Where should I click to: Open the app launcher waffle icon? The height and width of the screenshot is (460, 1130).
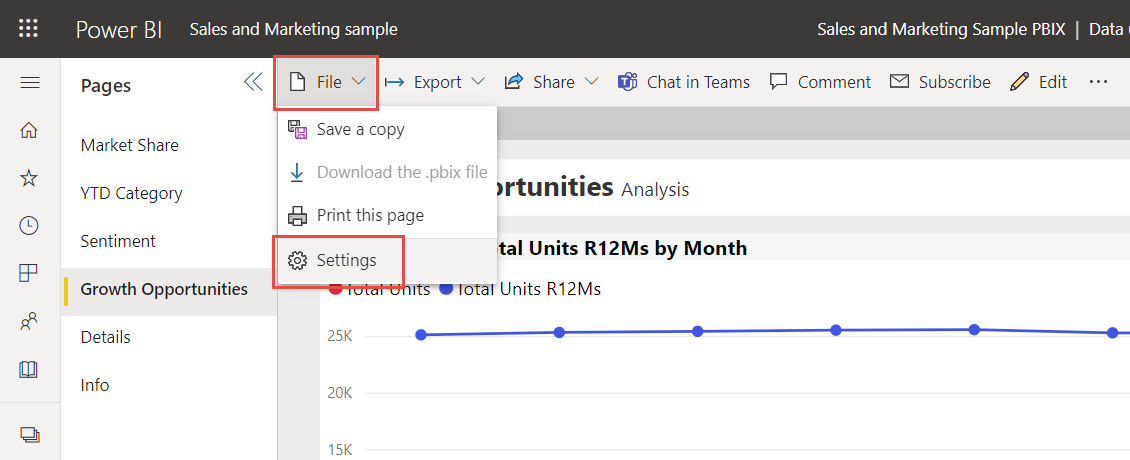pyautogui.click(x=29, y=29)
